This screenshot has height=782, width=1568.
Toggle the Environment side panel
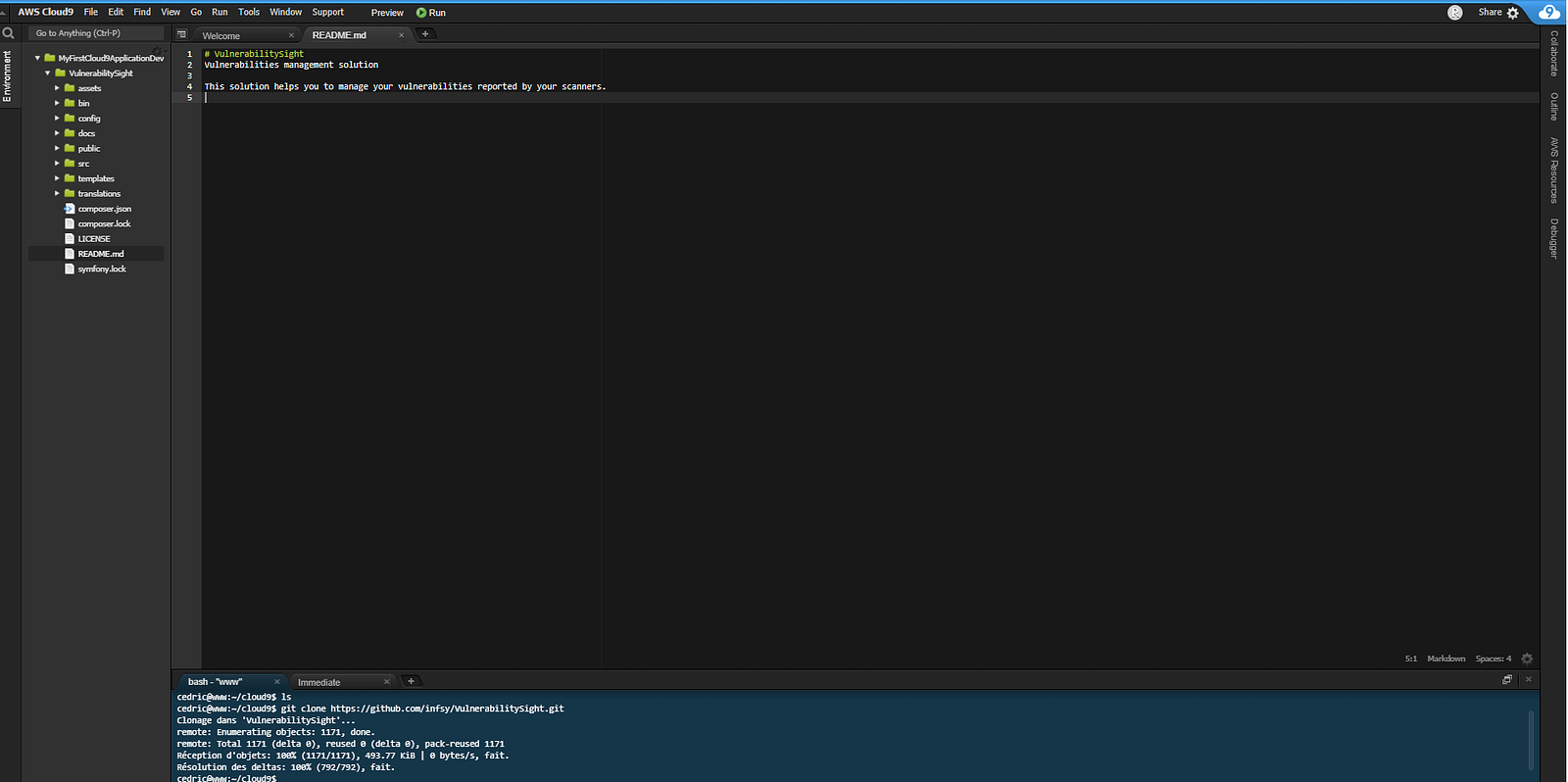point(8,76)
